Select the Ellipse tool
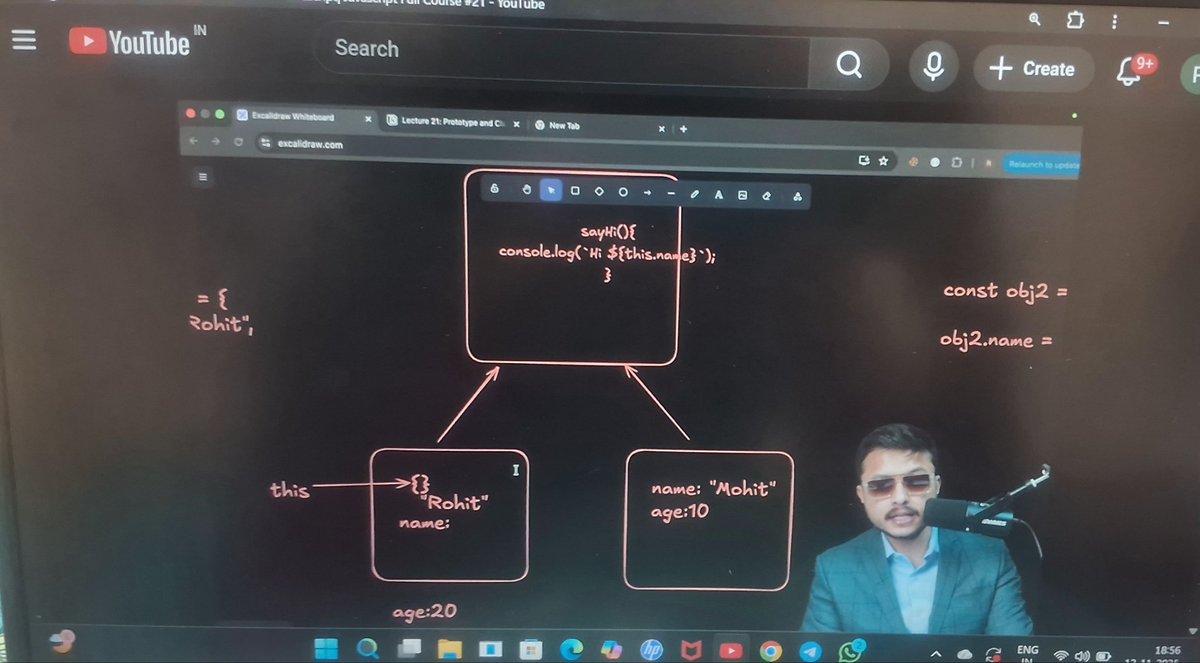The height and width of the screenshot is (663, 1200). click(623, 191)
